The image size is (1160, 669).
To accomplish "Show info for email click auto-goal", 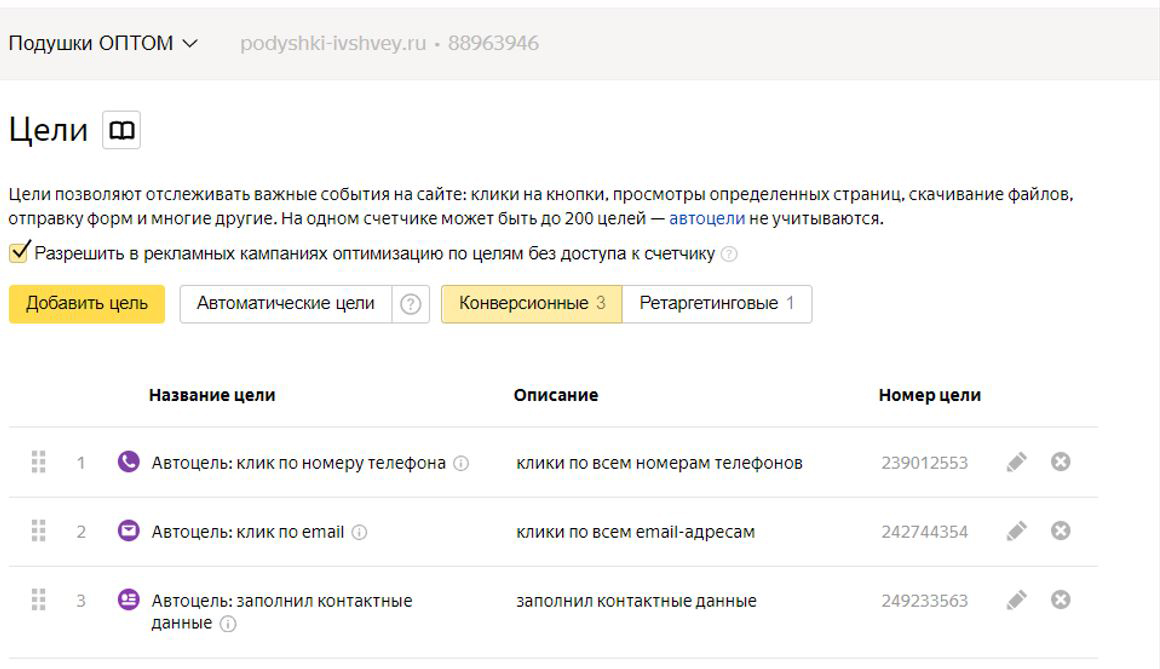I will click(359, 532).
